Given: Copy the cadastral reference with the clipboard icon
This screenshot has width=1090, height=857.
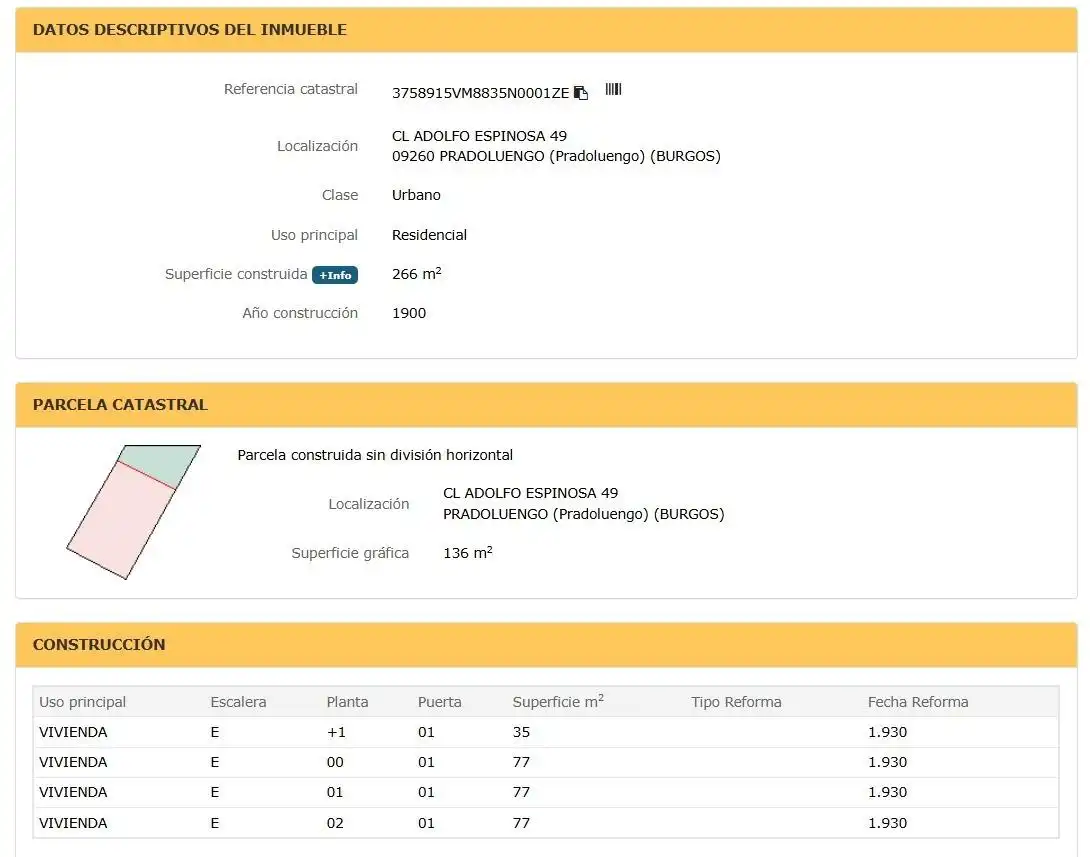Looking at the screenshot, I should 581,92.
